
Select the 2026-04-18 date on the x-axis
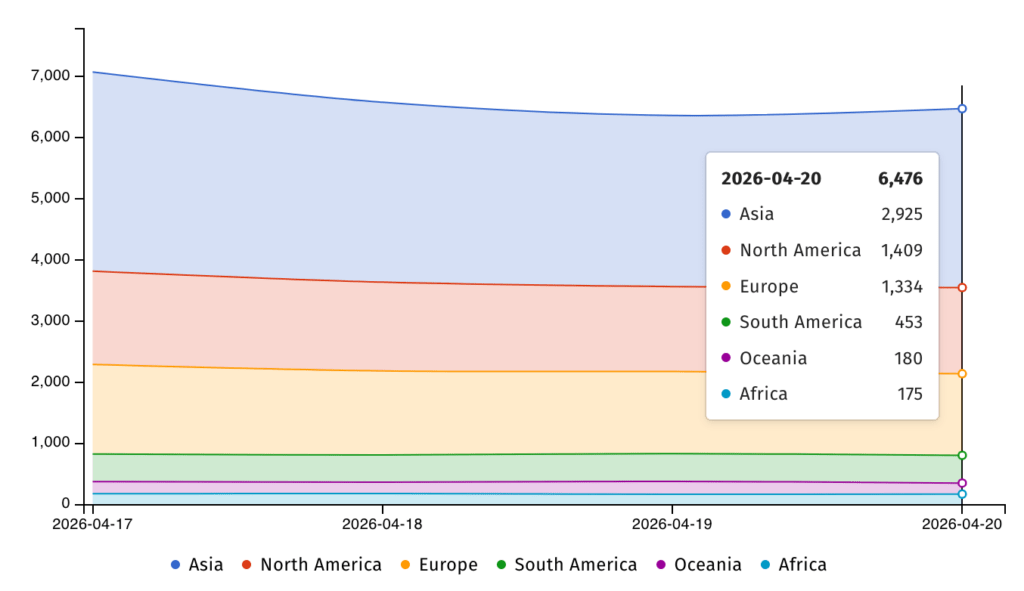point(382,523)
